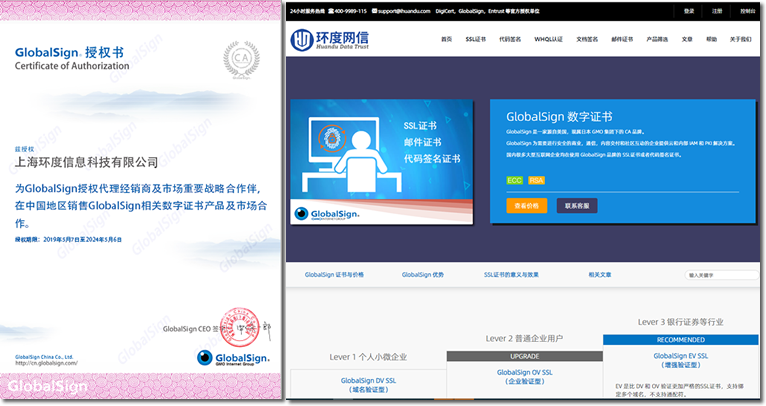The width and height of the screenshot is (766, 406).
Task: Click 'Certificate of Authorization' title text
Action: click(72, 65)
